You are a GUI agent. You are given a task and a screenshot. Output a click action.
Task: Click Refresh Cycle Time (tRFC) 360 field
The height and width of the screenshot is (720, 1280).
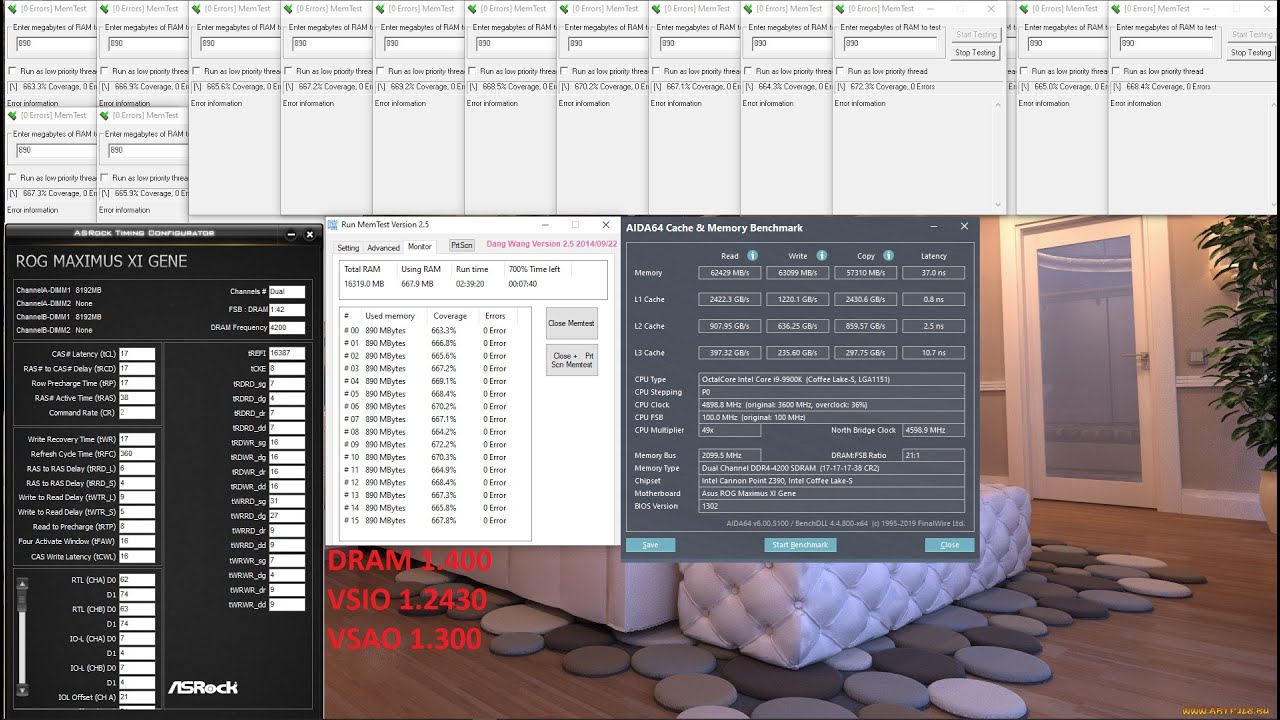click(x=137, y=454)
